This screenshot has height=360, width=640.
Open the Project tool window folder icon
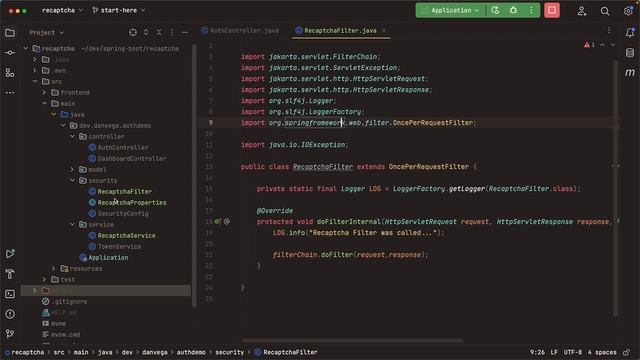tap(10, 33)
